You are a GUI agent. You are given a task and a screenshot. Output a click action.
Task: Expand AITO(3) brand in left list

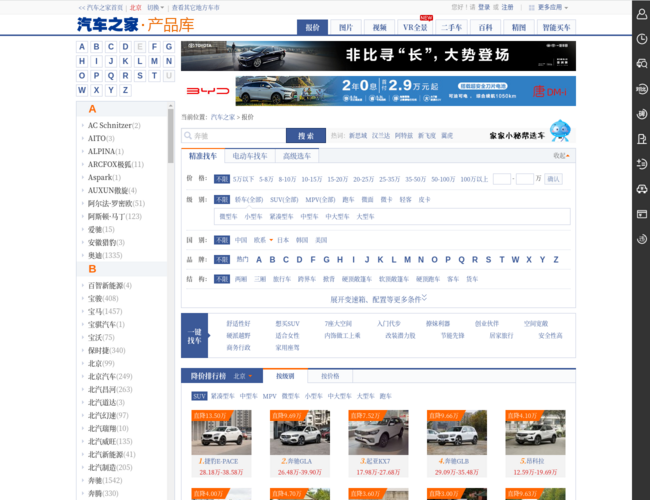point(101,138)
